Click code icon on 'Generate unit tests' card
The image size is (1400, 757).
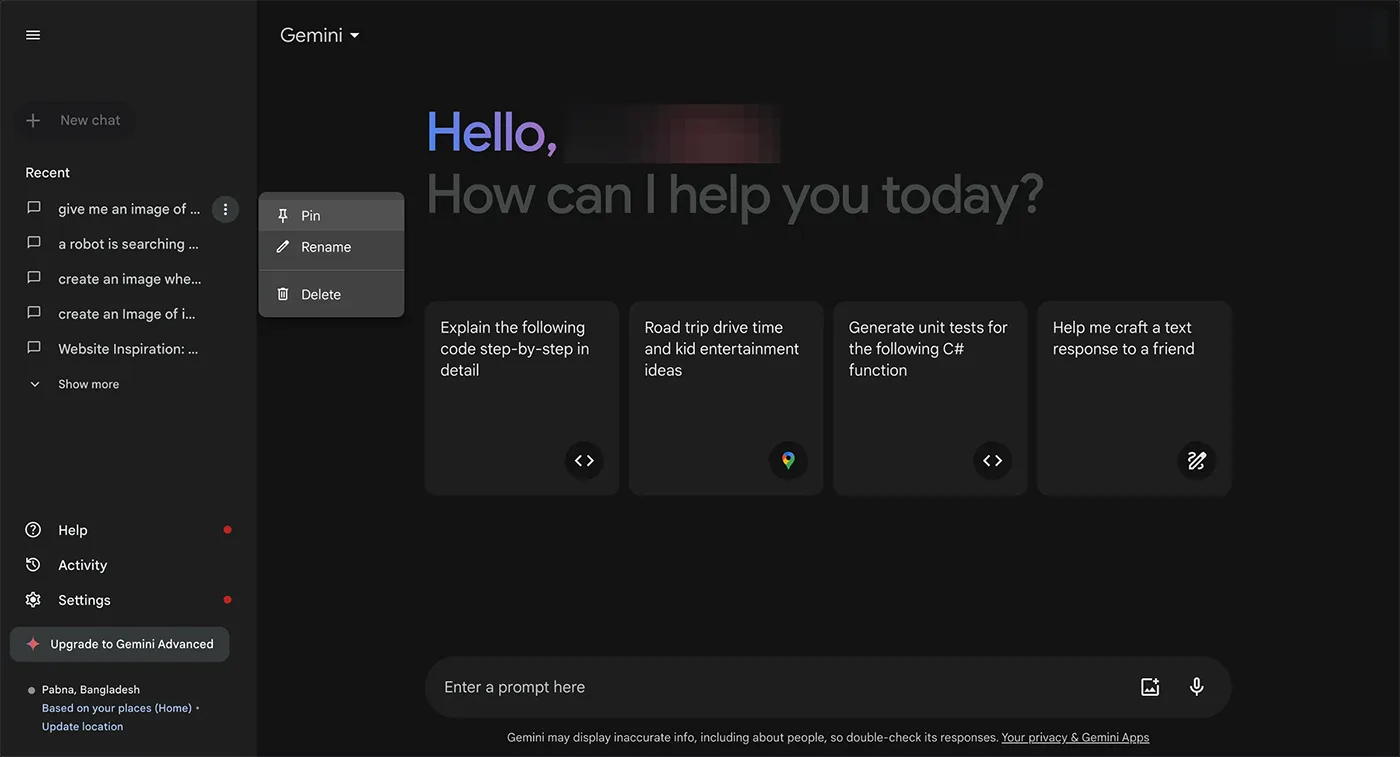[992, 461]
